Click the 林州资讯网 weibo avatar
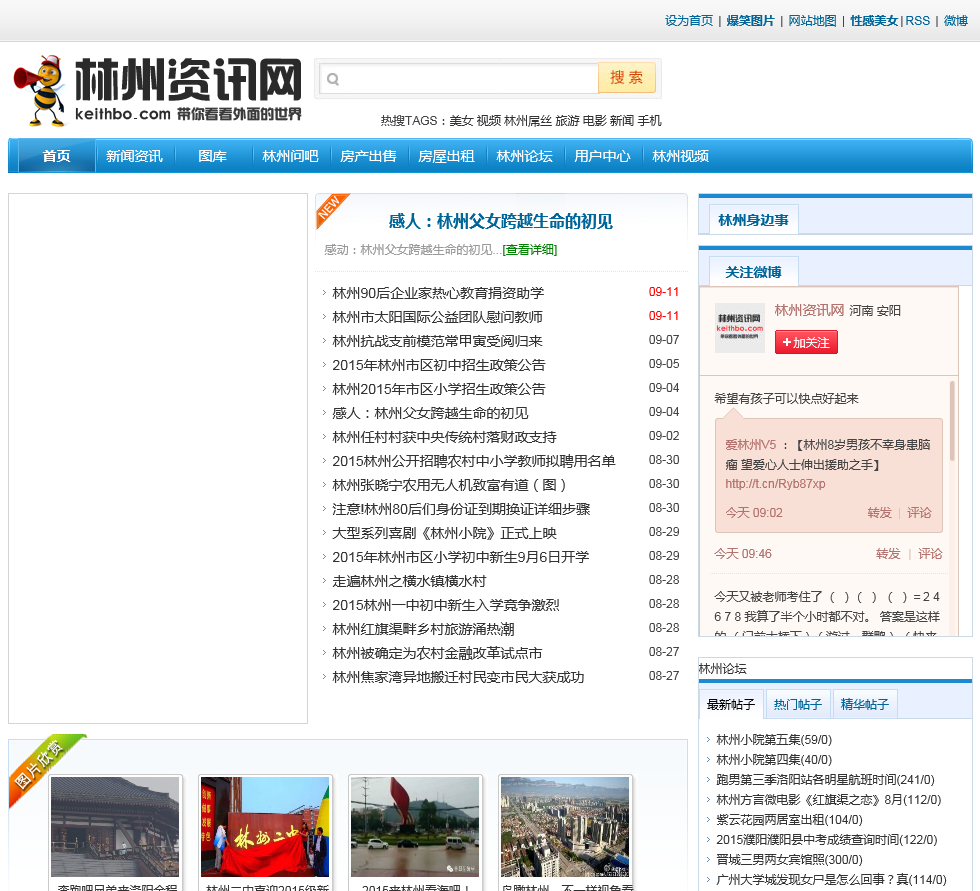Screen dimensions: 980x891 pyautogui.click(x=740, y=327)
